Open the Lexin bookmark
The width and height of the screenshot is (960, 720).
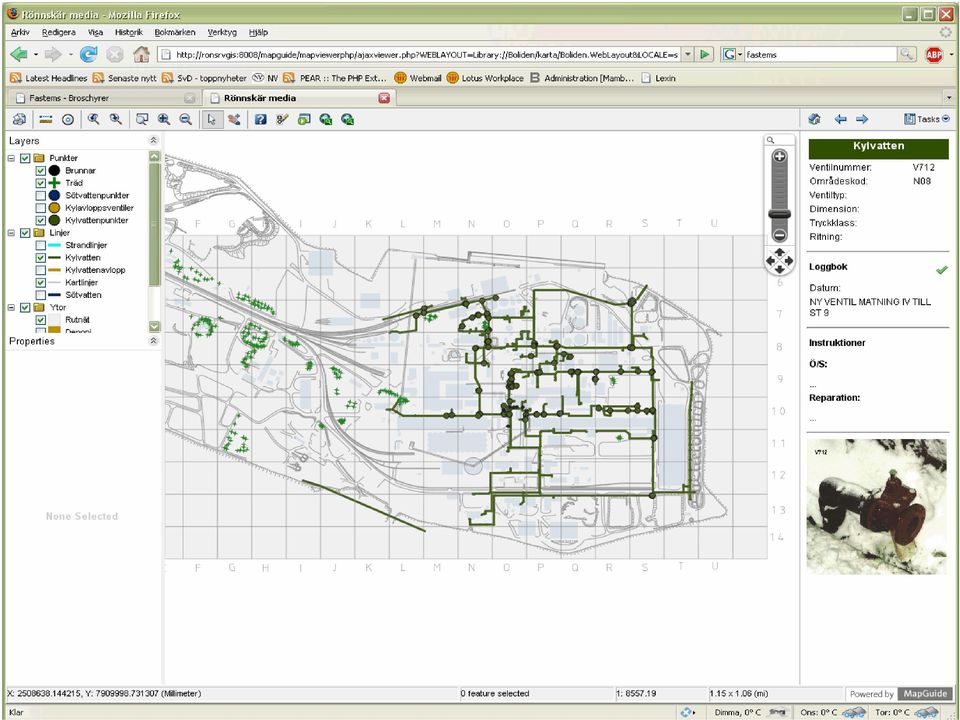(658, 78)
